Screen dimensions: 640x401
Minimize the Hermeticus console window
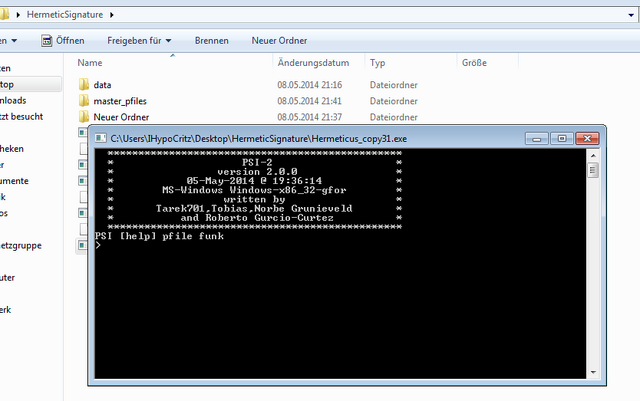pos(537,138)
